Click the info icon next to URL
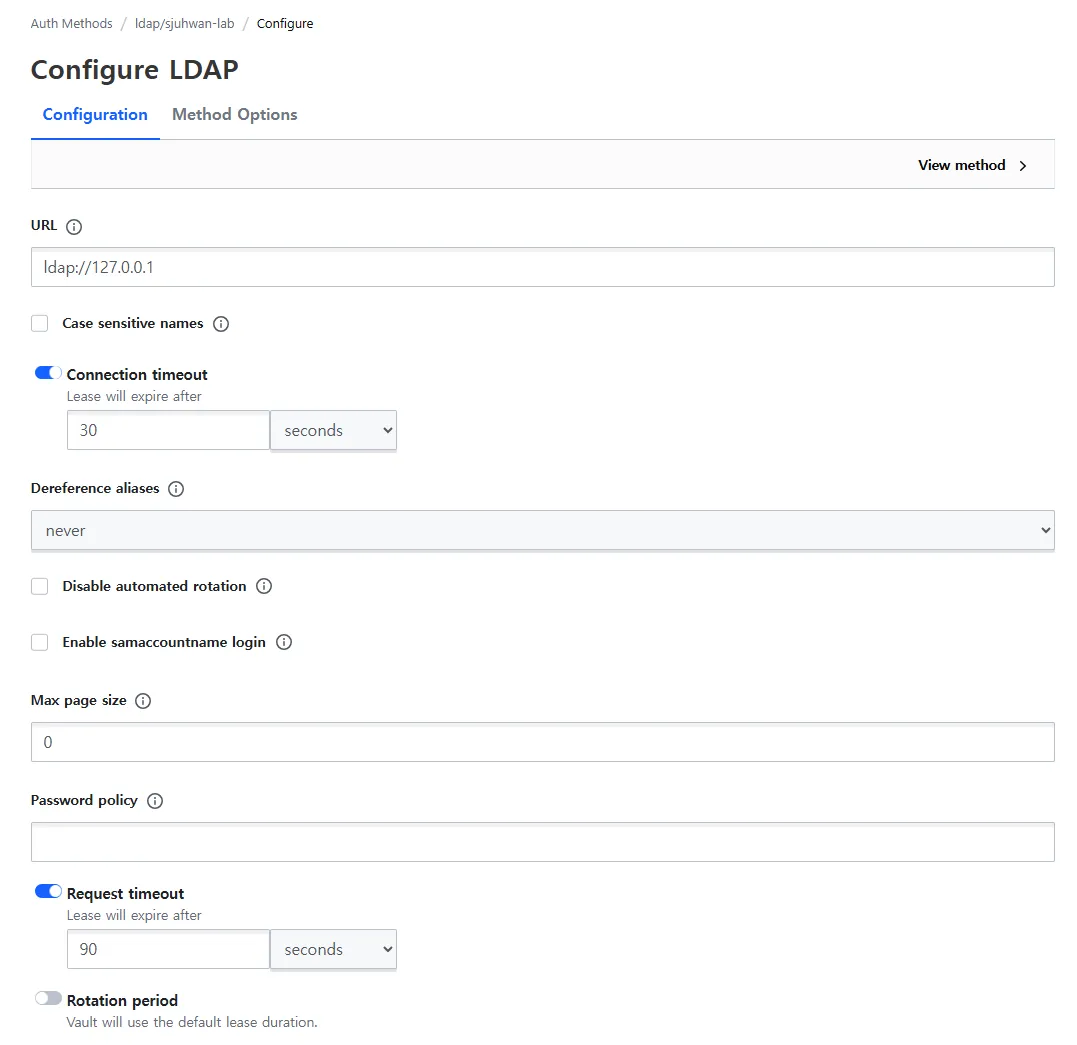1077x1045 pixels. coord(74,227)
